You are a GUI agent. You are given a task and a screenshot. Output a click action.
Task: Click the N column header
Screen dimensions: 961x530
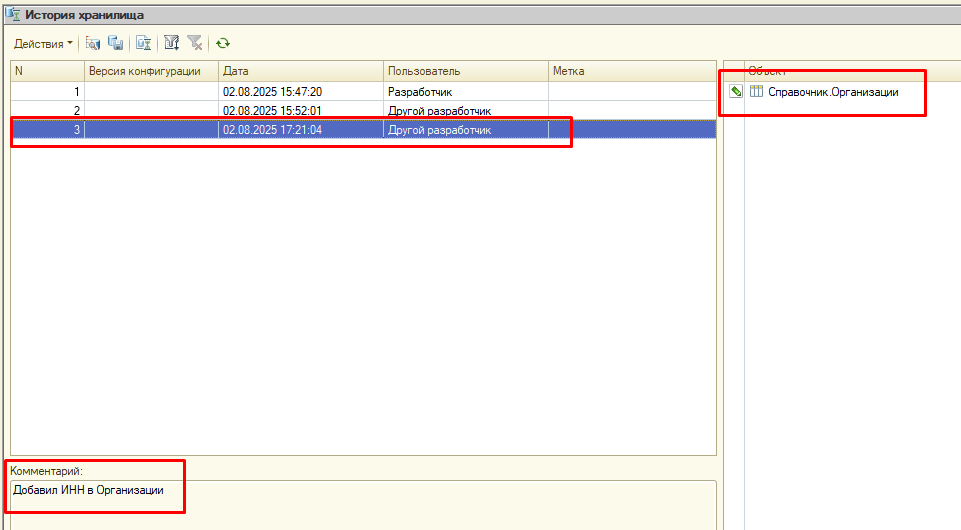(47, 71)
